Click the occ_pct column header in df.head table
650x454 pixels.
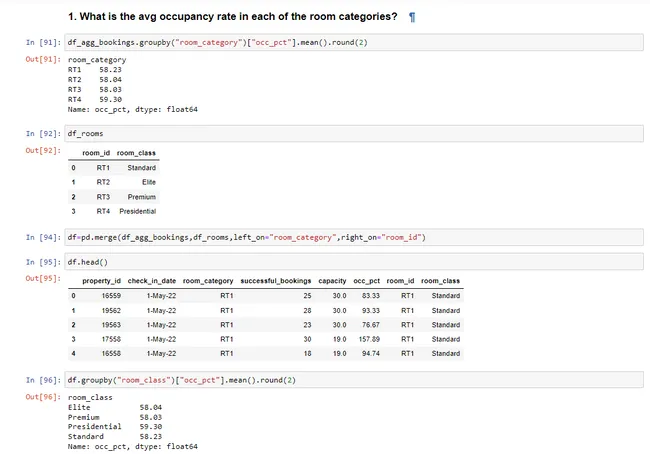(x=365, y=281)
